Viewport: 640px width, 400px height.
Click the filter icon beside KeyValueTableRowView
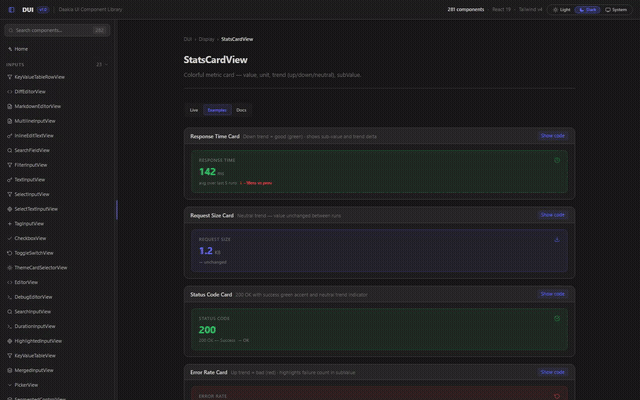[x=9, y=77]
